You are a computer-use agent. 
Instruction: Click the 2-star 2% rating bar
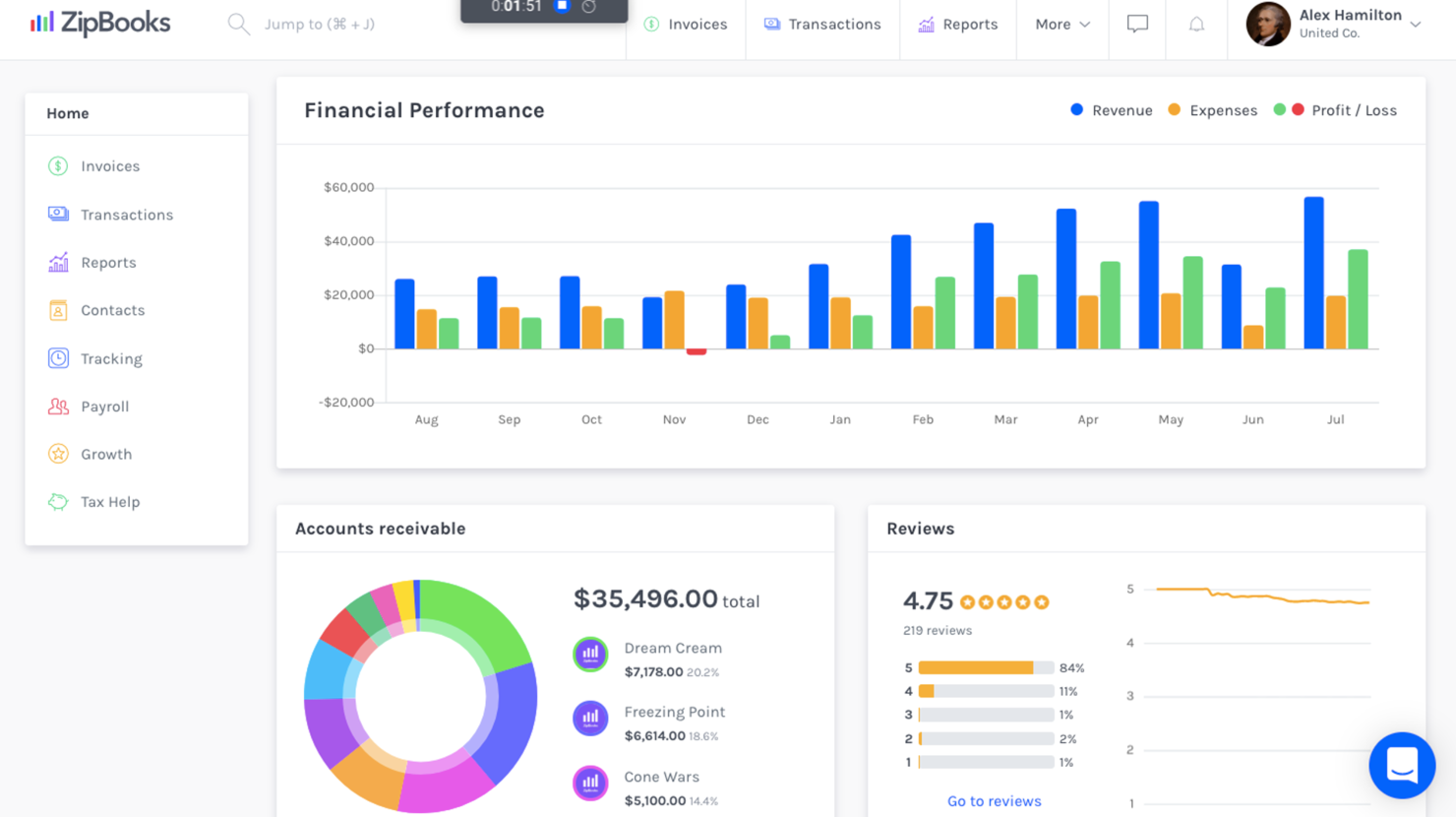pyautogui.click(x=986, y=738)
